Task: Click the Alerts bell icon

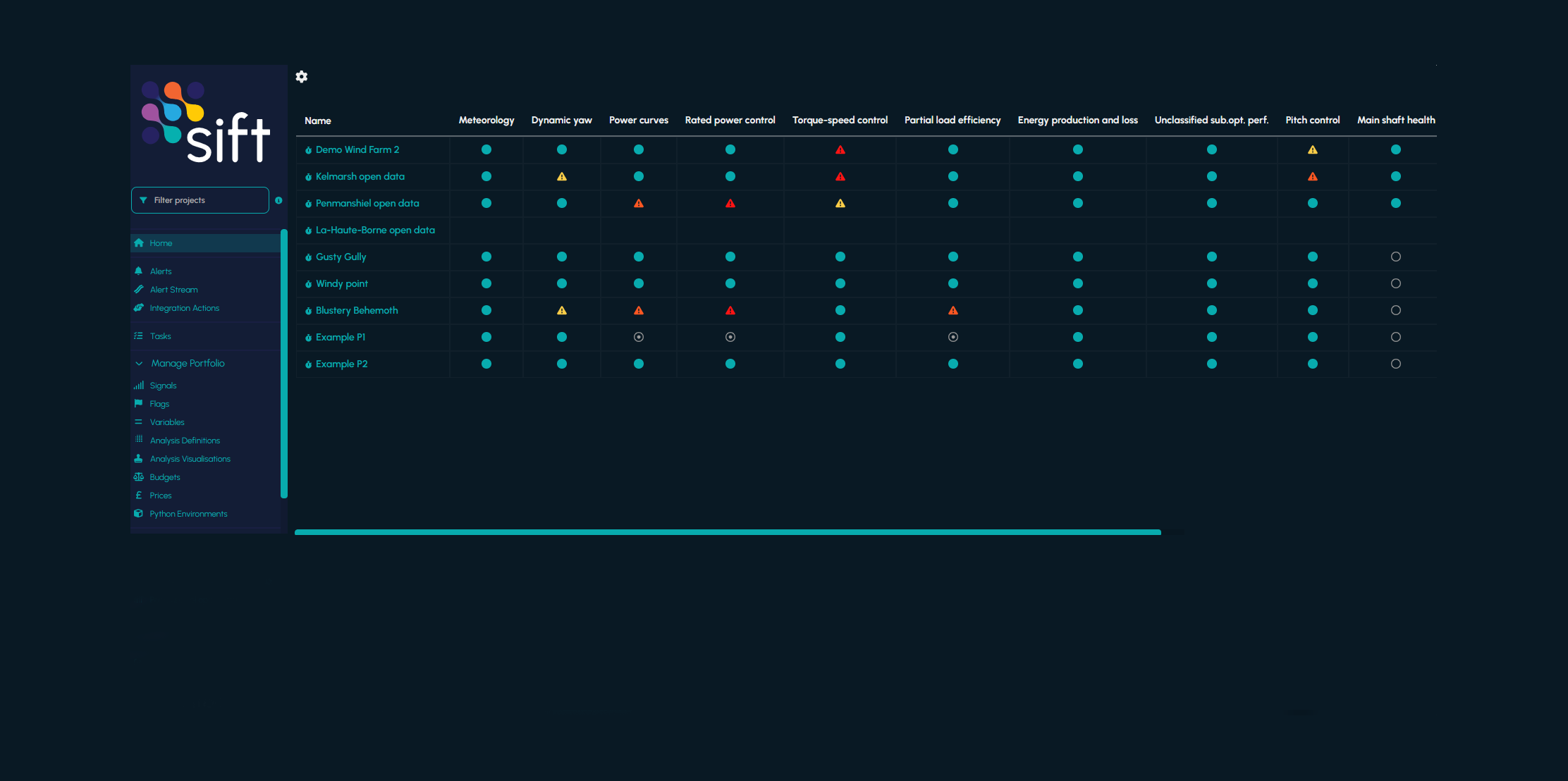Action: point(139,271)
